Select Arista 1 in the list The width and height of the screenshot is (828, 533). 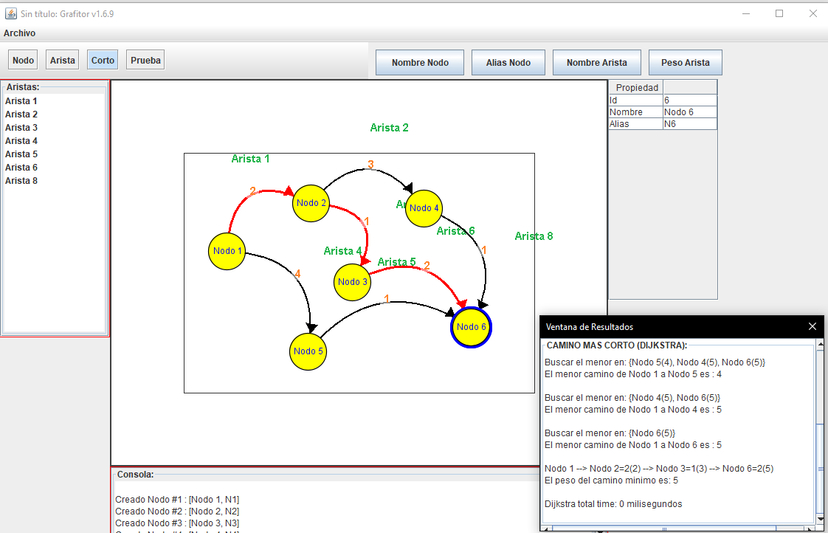pos(21,101)
